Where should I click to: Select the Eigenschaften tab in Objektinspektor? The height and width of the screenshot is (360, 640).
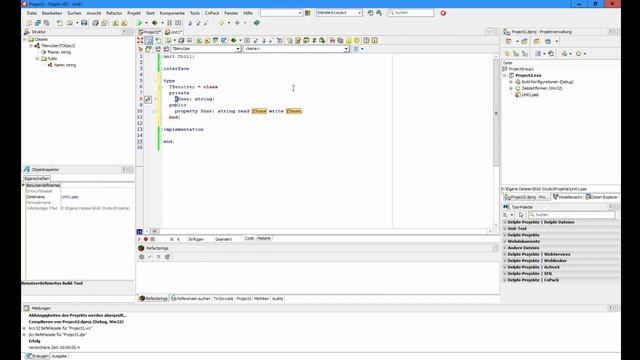click(x=37, y=179)
